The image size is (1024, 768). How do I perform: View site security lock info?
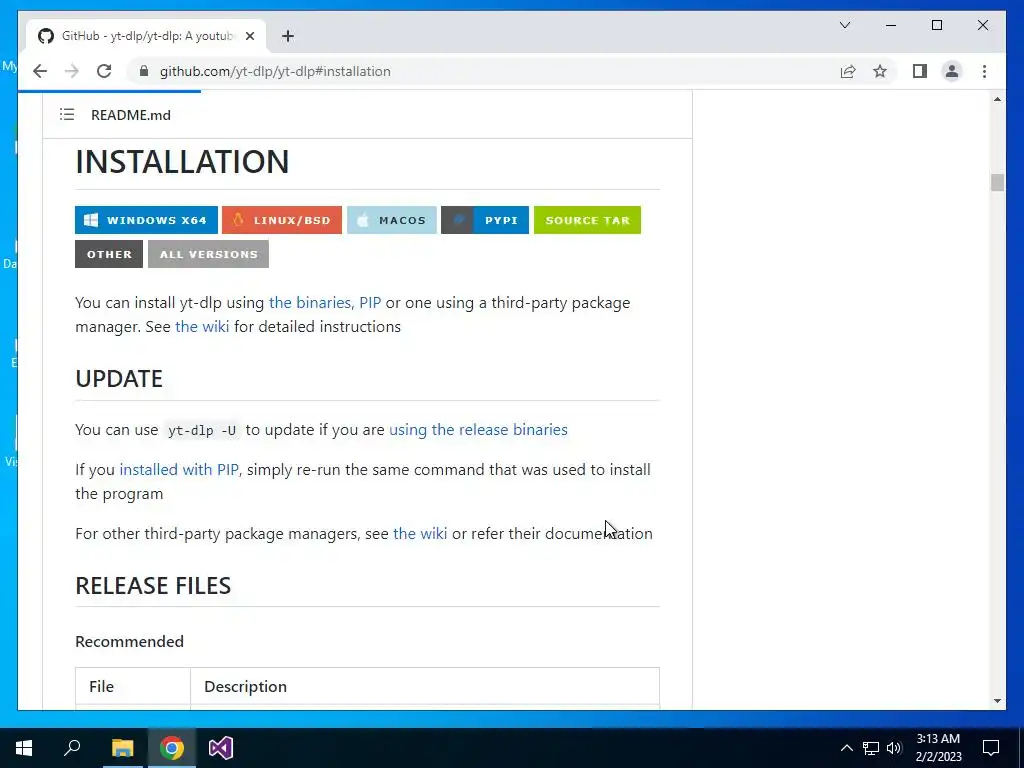click(144, 71)
